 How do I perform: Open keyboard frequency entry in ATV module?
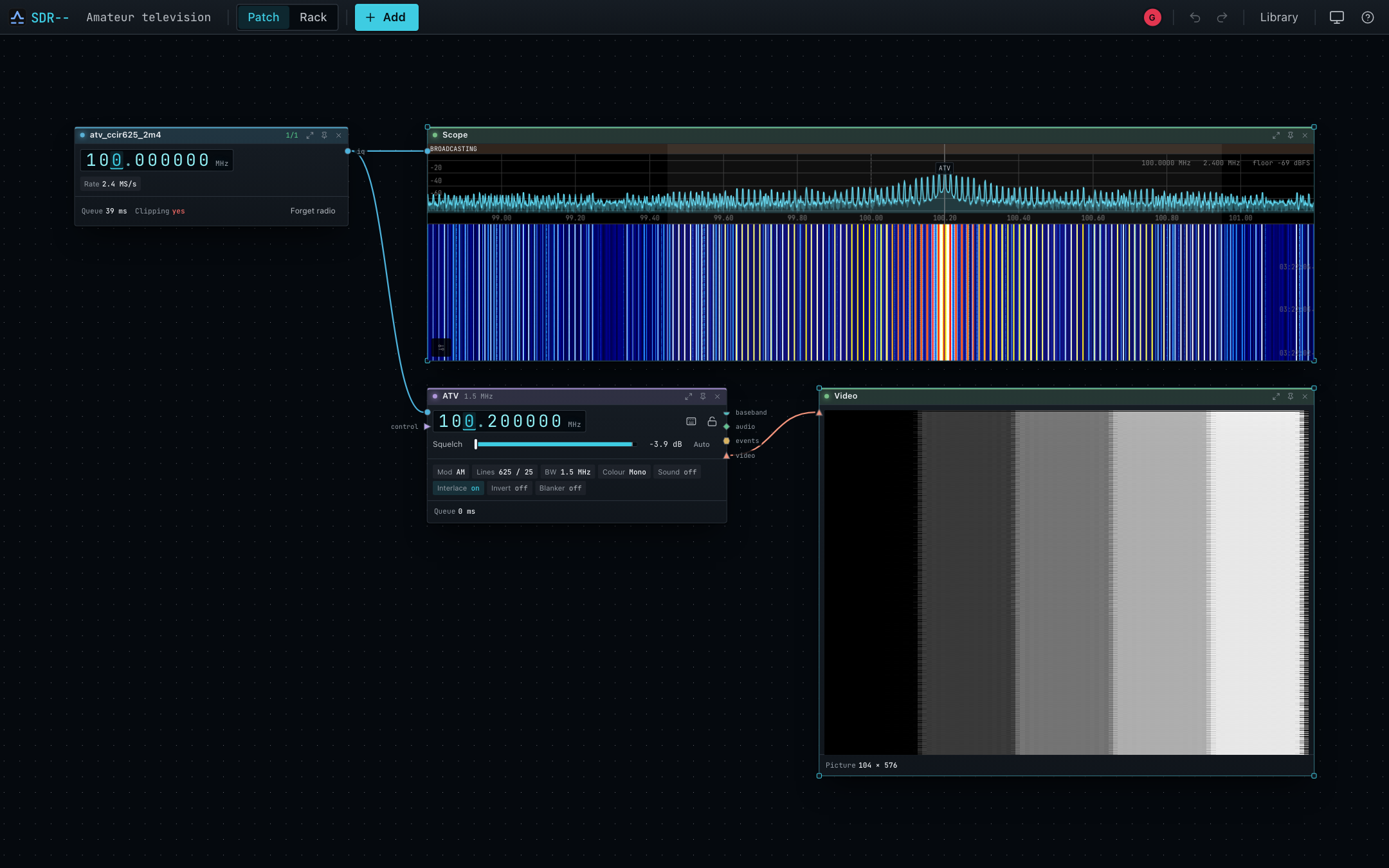point(691,422)
